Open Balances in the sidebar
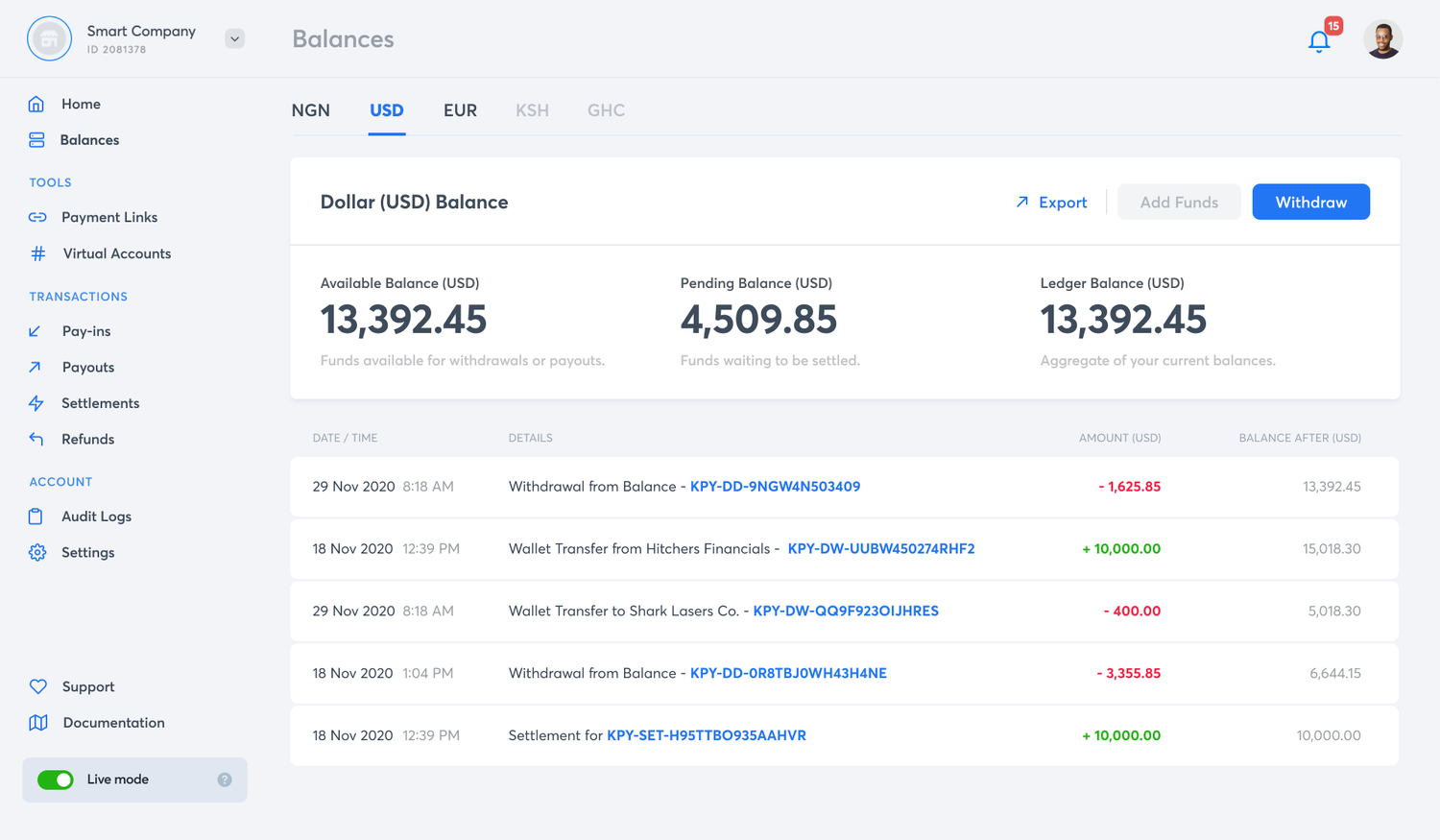The image size is (1440, 840). coord(89,140)
